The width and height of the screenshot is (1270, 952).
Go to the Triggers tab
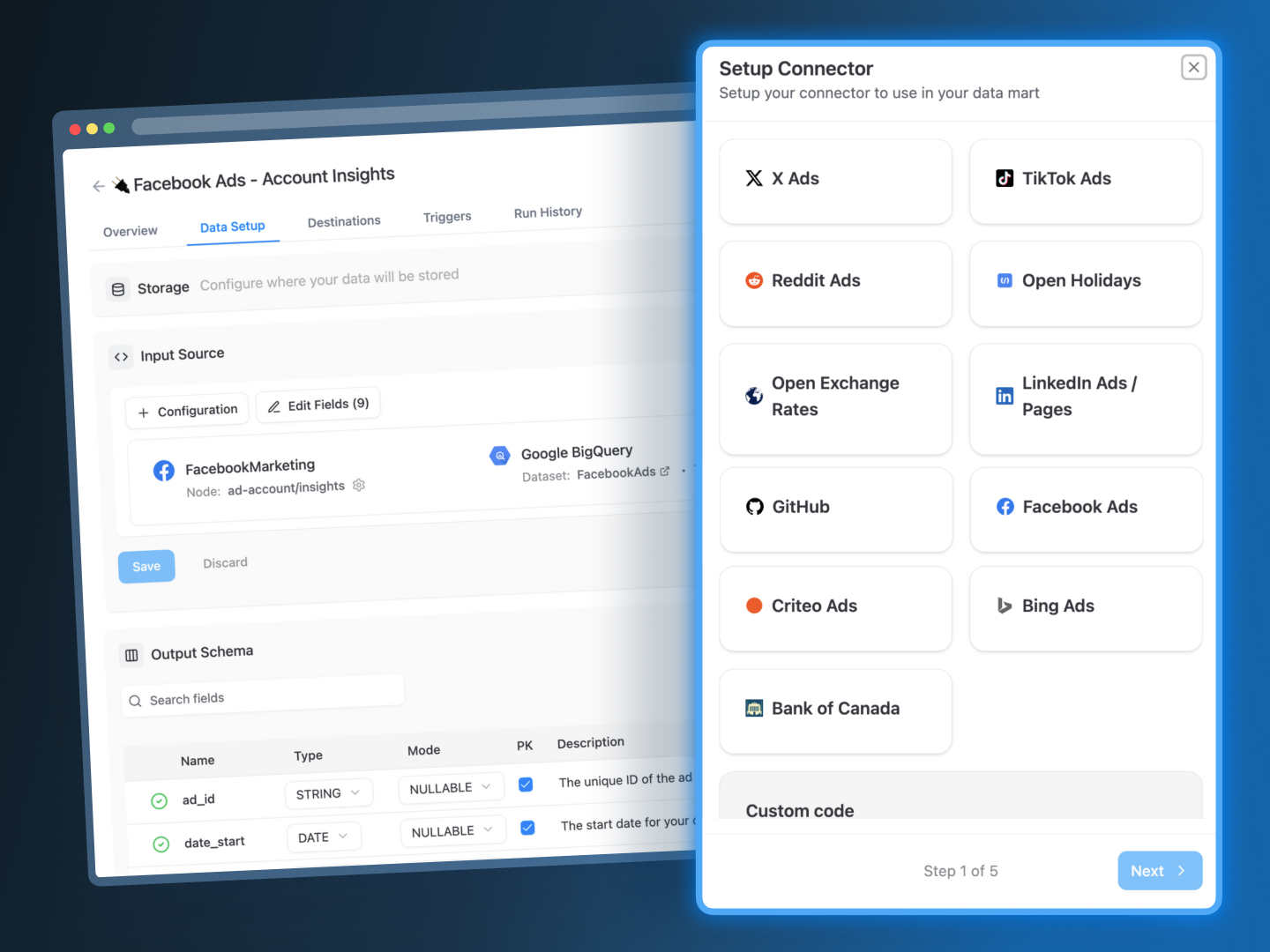[x=447, y=217]
